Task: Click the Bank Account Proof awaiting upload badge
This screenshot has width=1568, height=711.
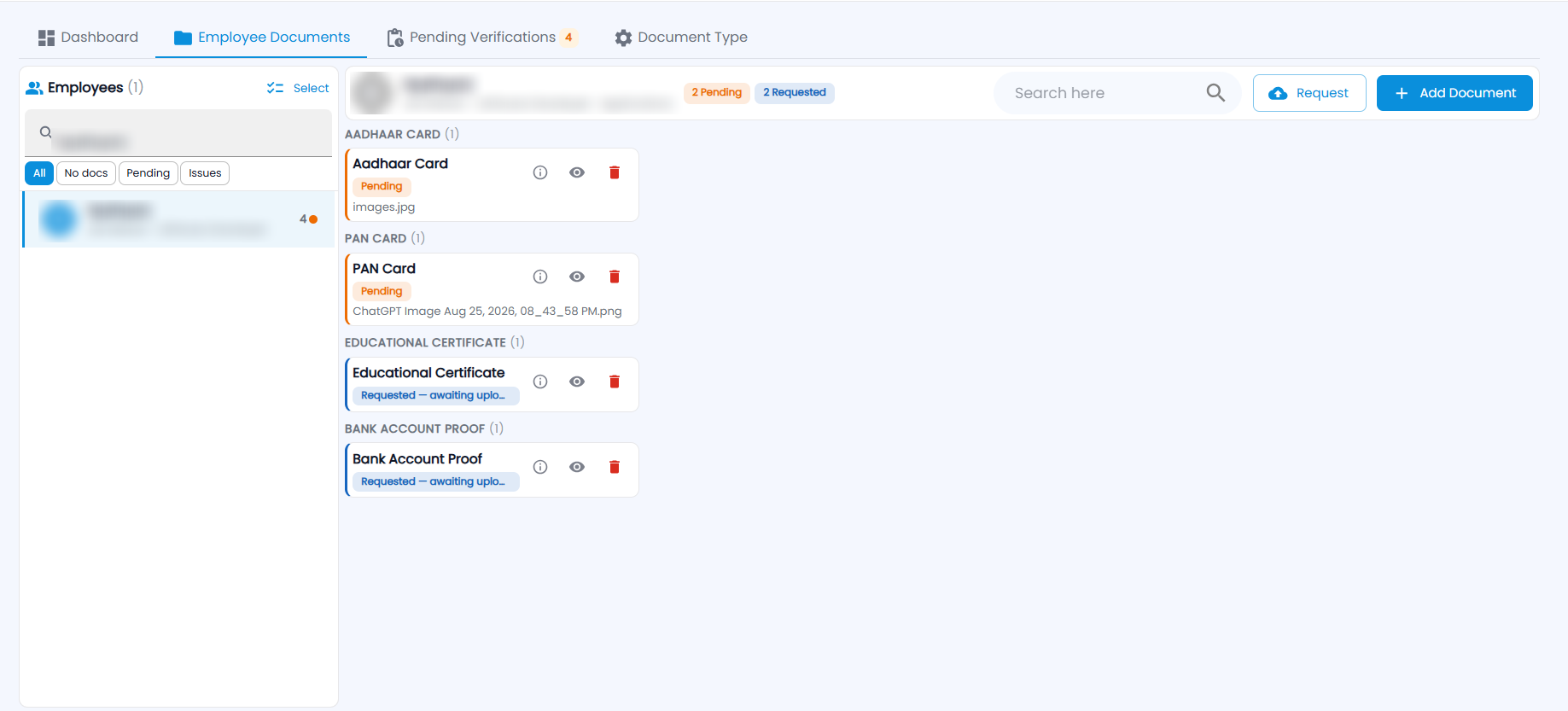Action: pos(435,481)
